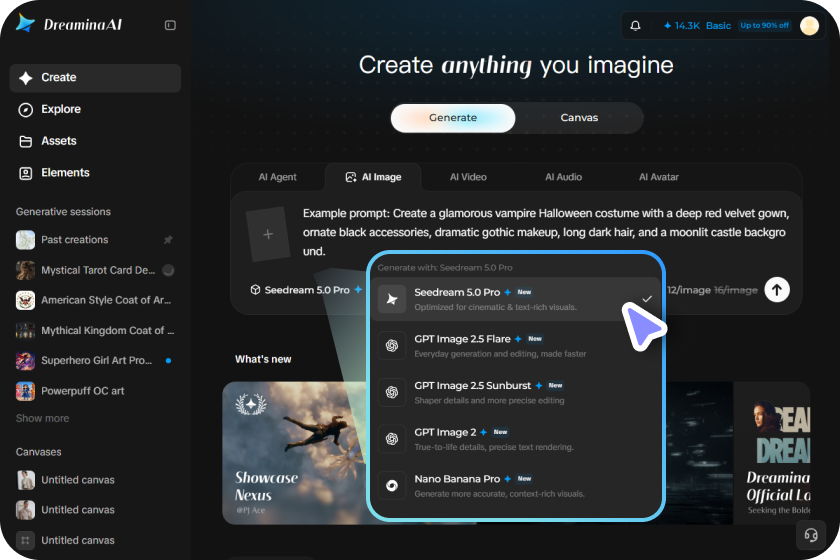Click the Explore compass icon
The image size is (840, 560).
pos(25,109)
